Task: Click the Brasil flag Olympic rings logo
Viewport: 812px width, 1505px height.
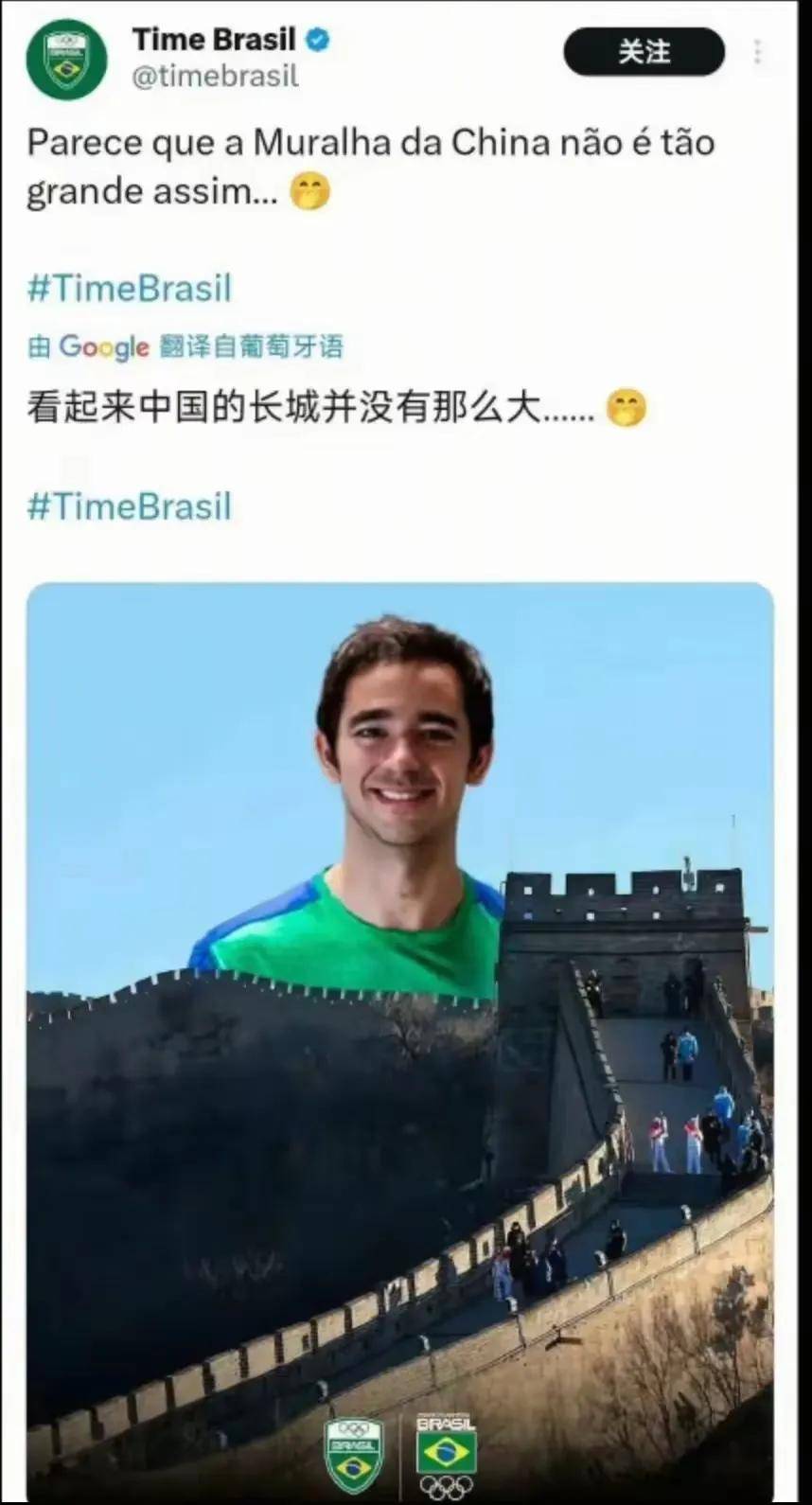Action: (447, 1457)
